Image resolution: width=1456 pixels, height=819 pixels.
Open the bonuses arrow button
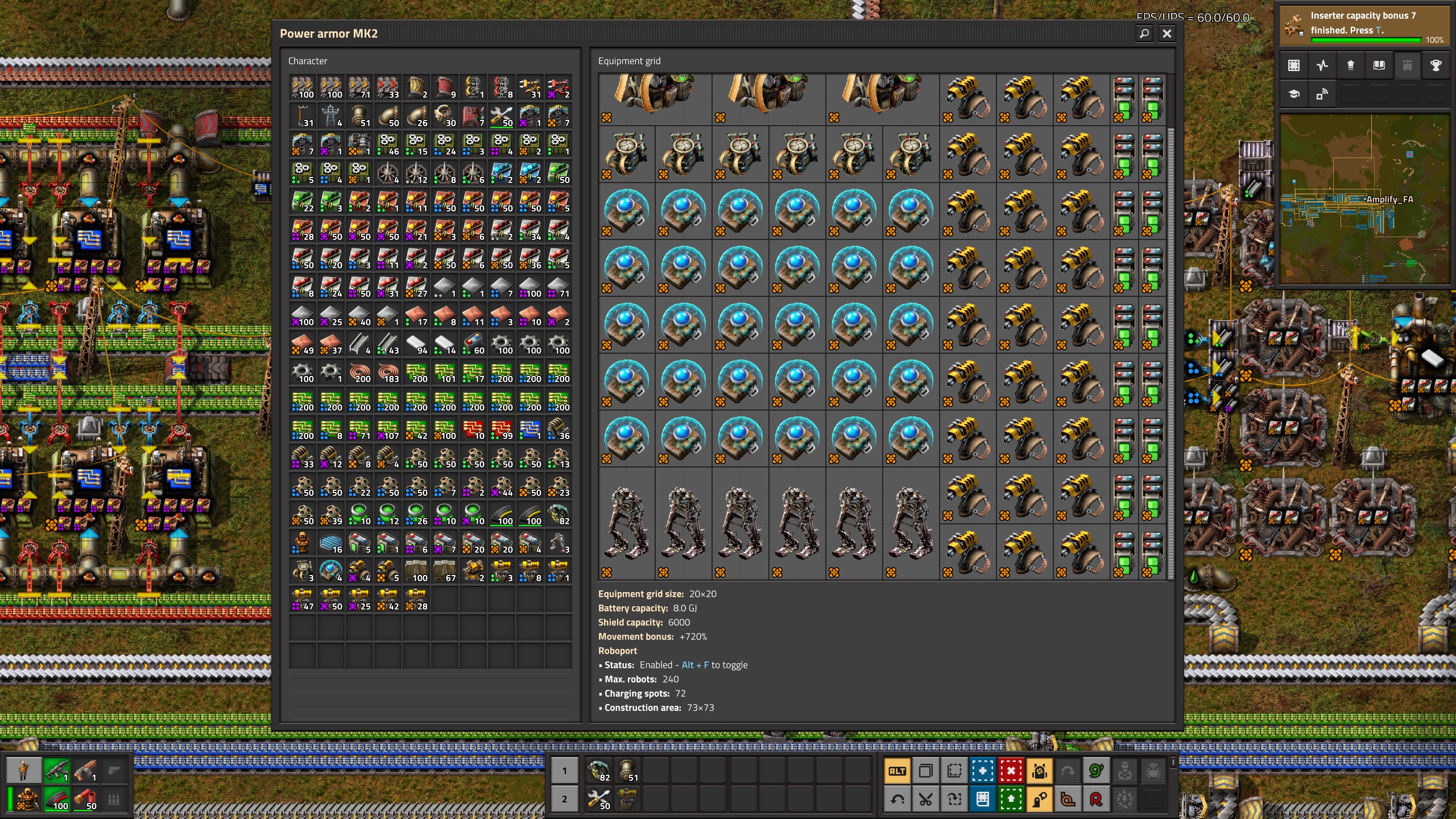[1351, 65]
